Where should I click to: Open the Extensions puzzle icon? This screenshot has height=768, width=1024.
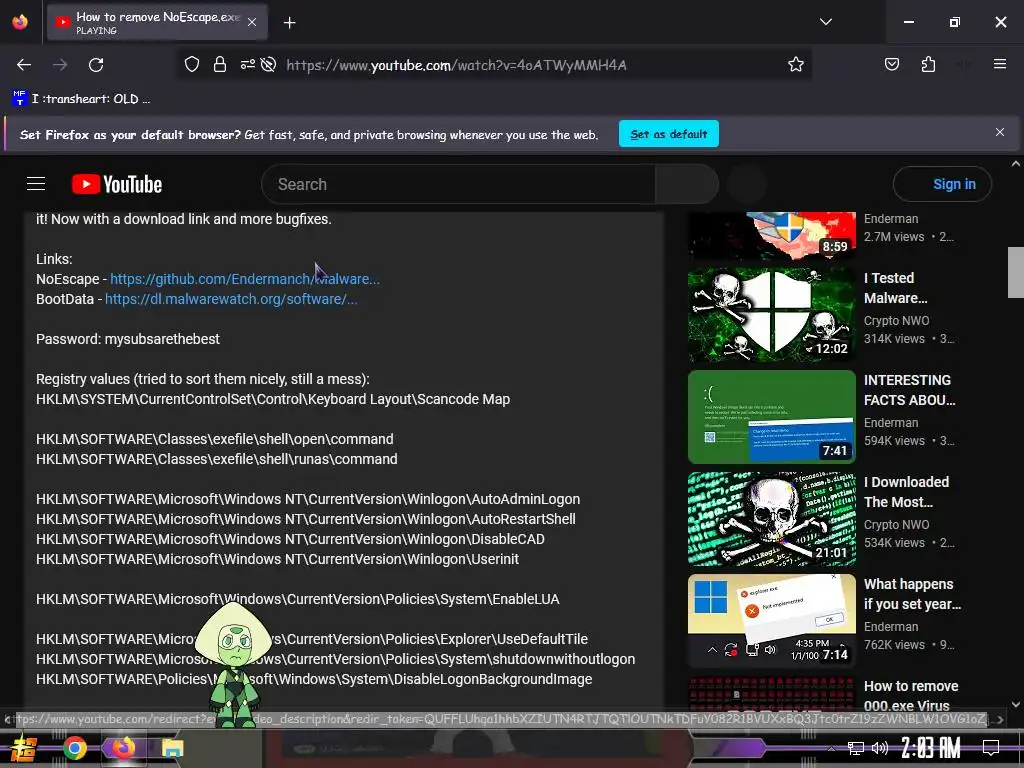pos(928,65)
